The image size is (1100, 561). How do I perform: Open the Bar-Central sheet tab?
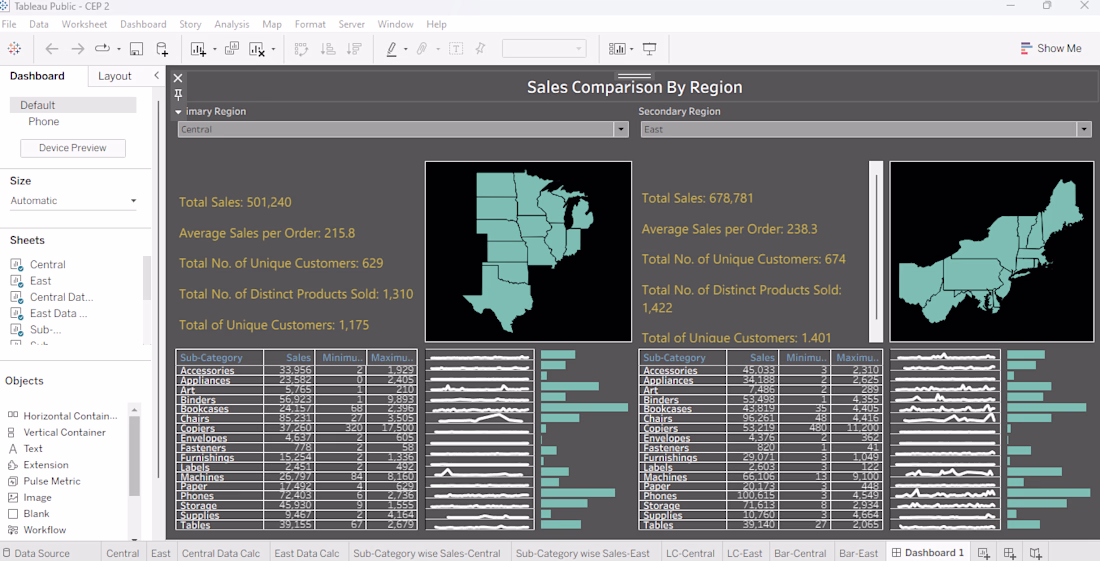tap(800, 553)
